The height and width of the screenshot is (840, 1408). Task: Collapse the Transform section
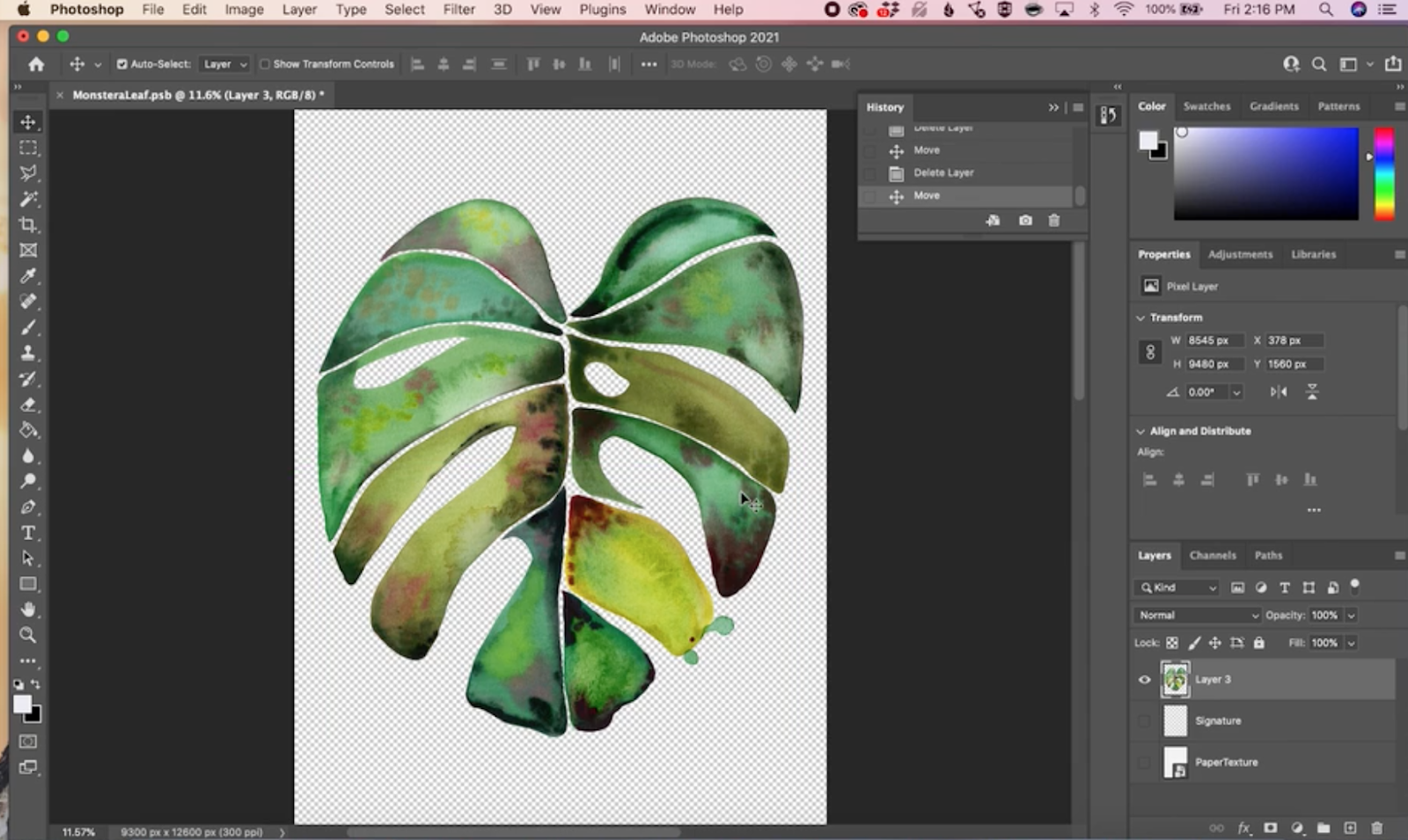[x=1140, y=318]
